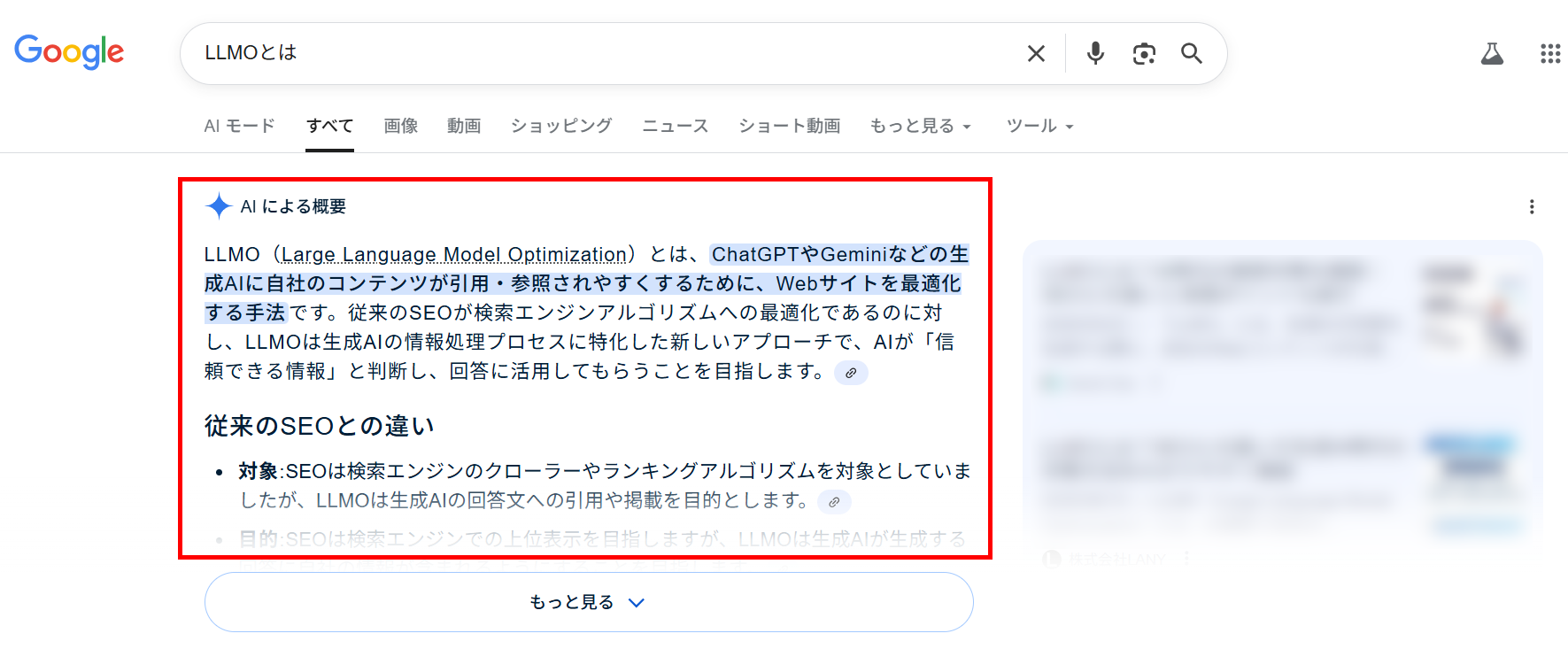Open the 動画 tab
The image size is (1568, 649).
[x=464, y=127]
